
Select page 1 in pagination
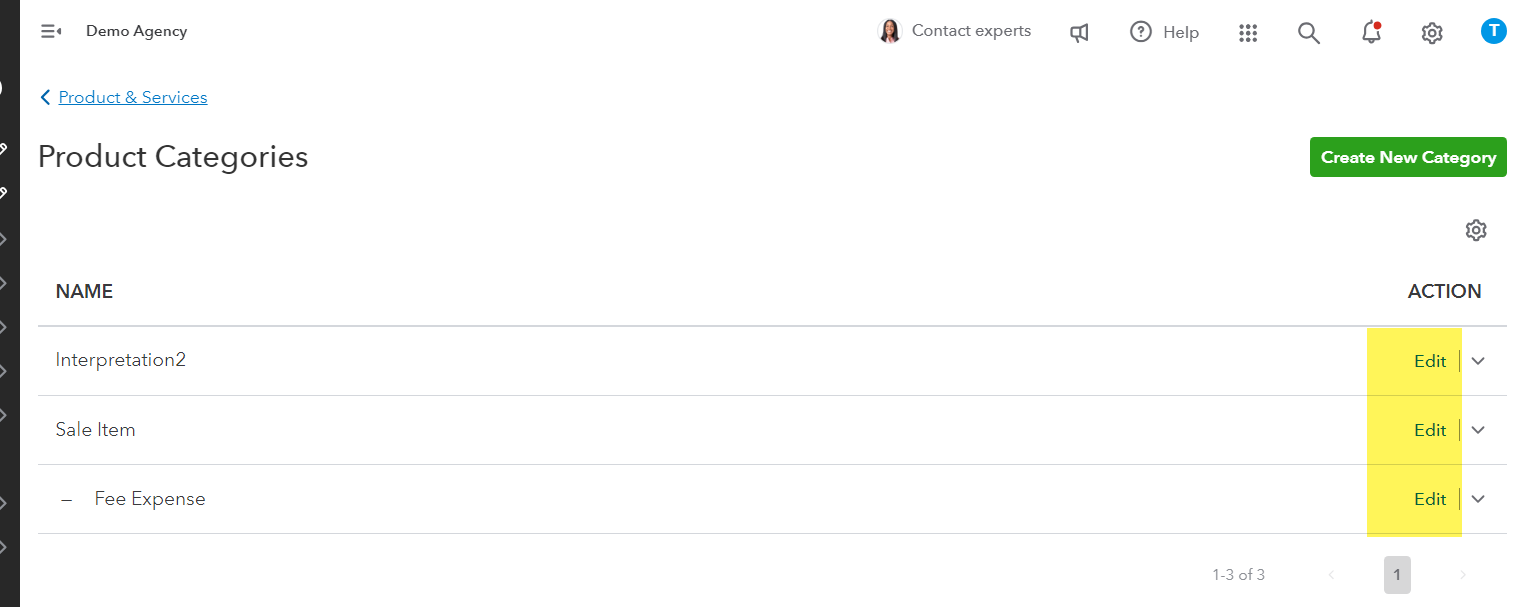coord(1397,575)
